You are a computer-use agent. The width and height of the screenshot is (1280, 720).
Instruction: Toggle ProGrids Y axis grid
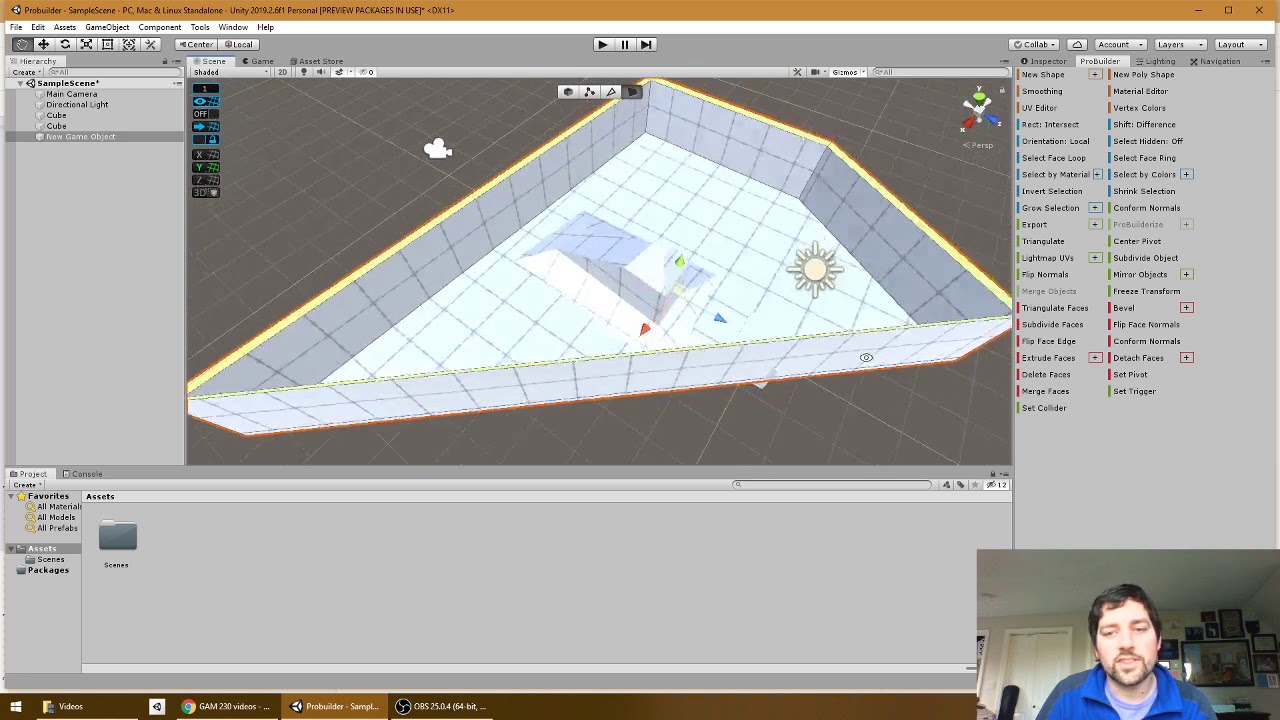[x=205, y=167]
